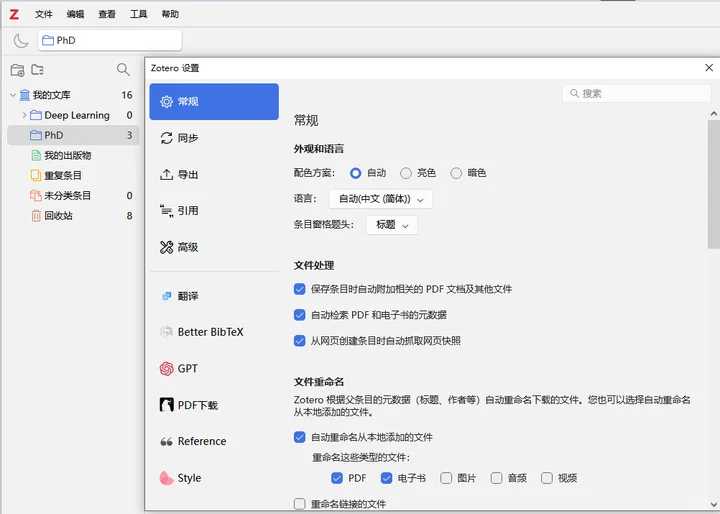Open the 语言 language dropdown
Screen dimensions: 720x514
pos(381,199)
